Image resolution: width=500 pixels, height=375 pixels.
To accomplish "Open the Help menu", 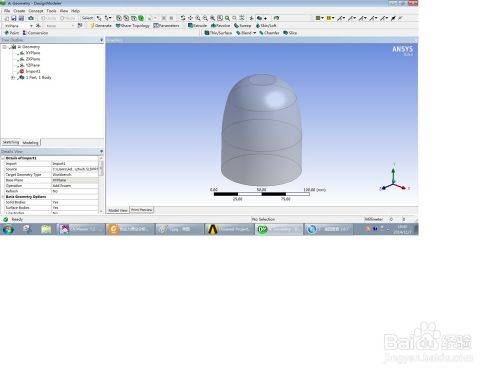I will coord(75,11).
